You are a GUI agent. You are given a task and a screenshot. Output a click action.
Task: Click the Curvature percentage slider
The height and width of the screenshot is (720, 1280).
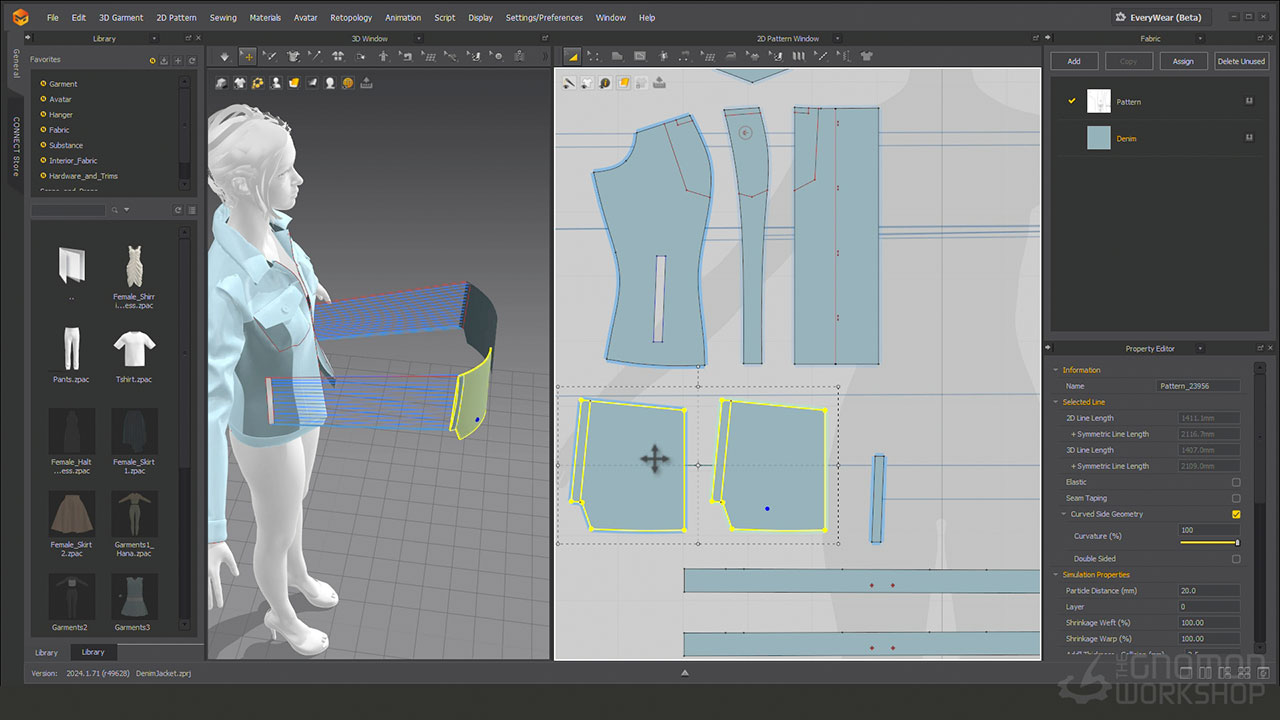(x=1209, y=543)
